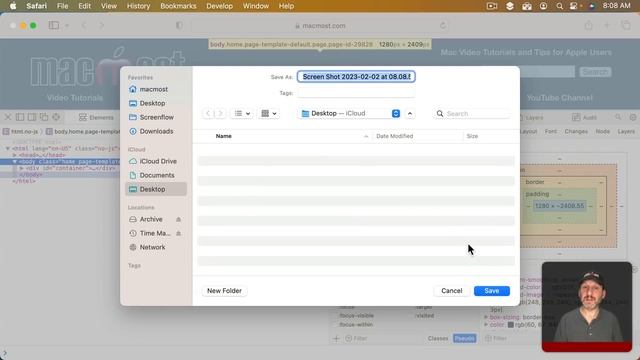640x360 pixels.
Task: Click New Folder button
Action: click(224, 291)
